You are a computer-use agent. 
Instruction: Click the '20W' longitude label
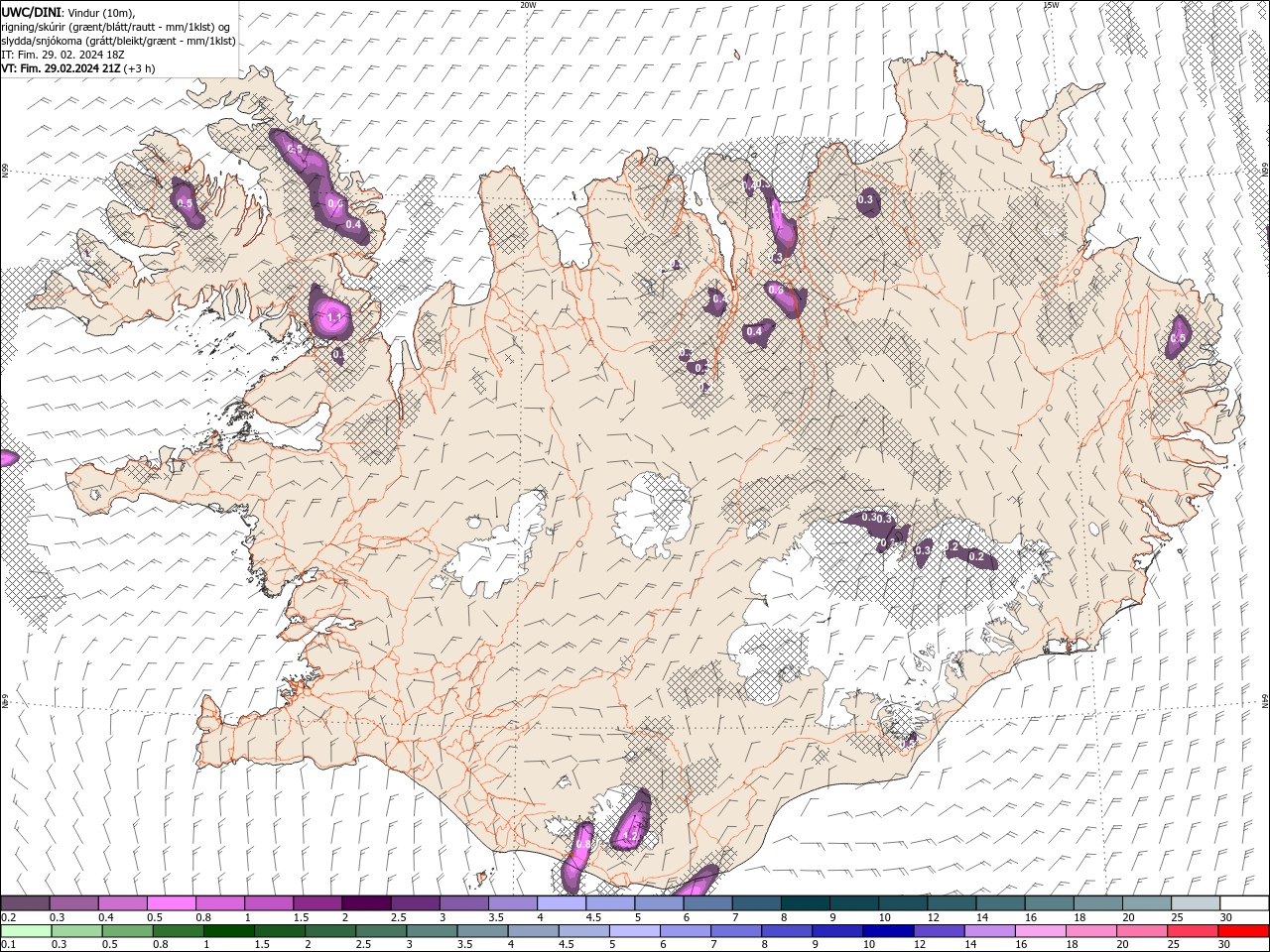529,5
